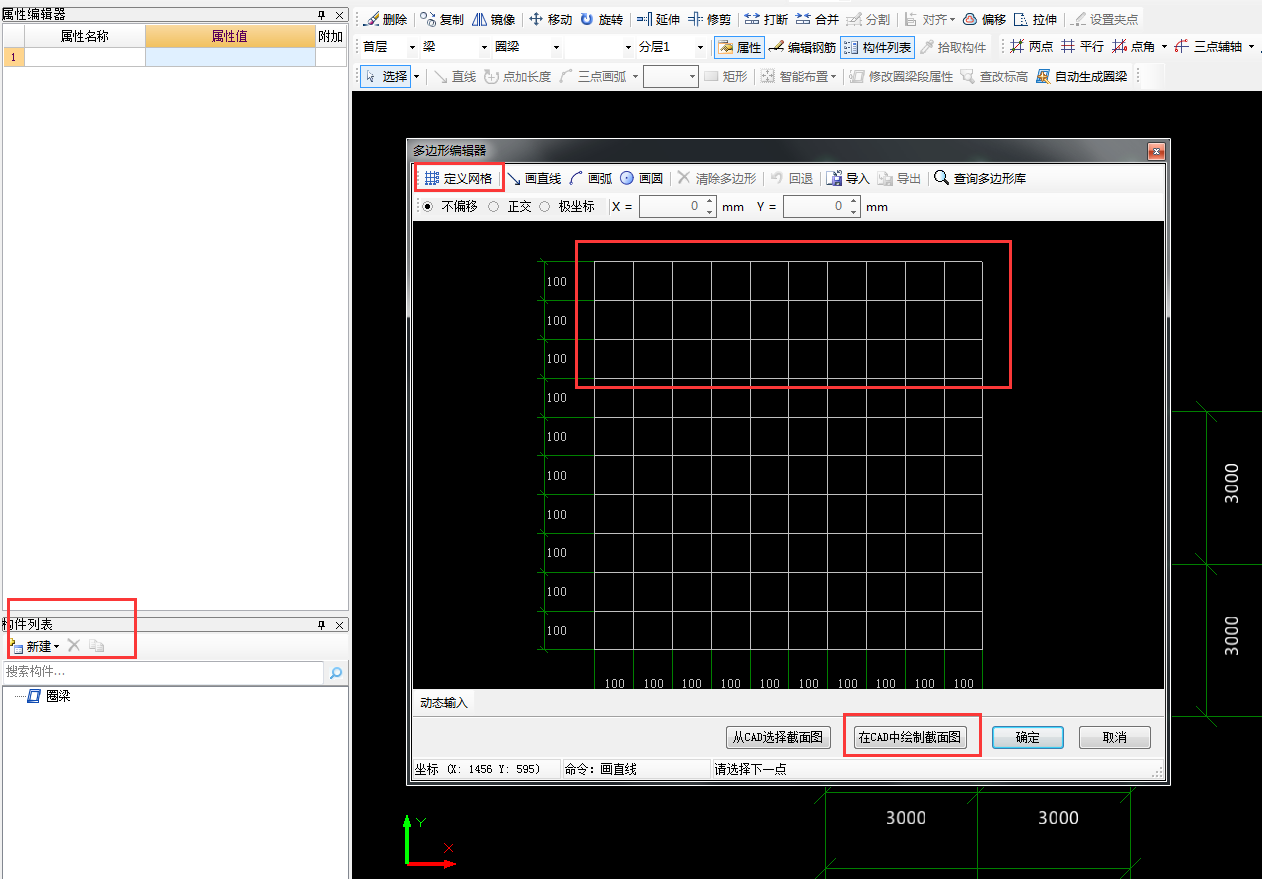Screen dimensions: 1262x879
Task: Activate the 选择 select tool
Action: (385, 76)
